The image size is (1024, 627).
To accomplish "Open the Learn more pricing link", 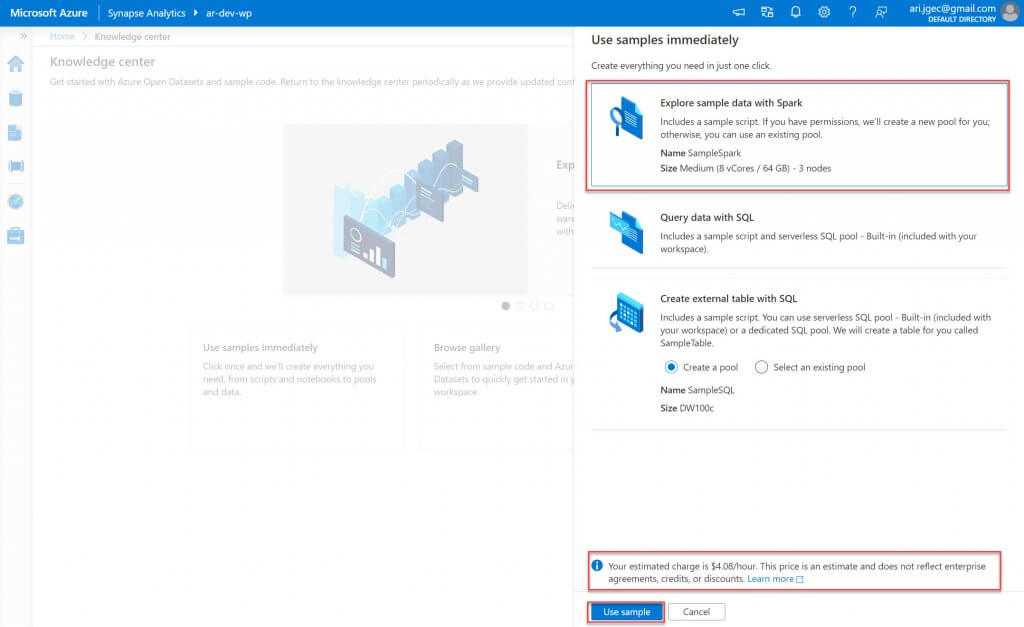I will pyautogui.click(x=774, y=579).
